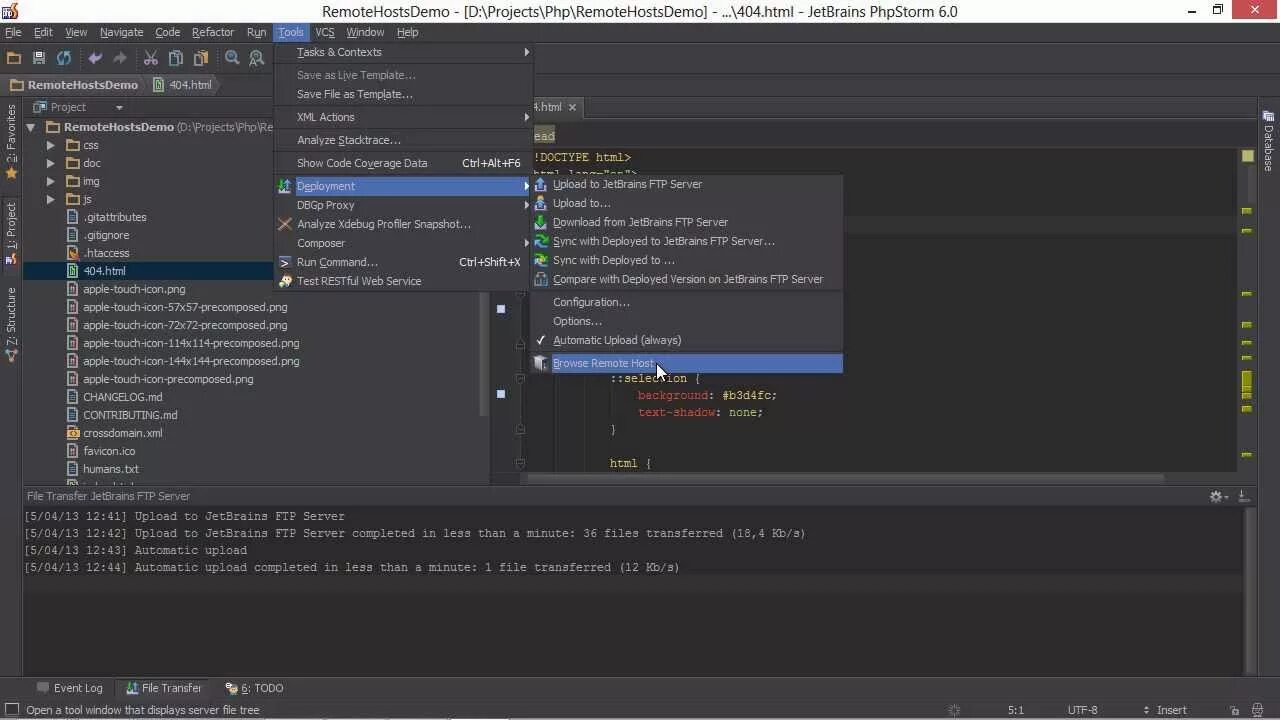
Task: Open the Composer submenu
Action: 403,243
